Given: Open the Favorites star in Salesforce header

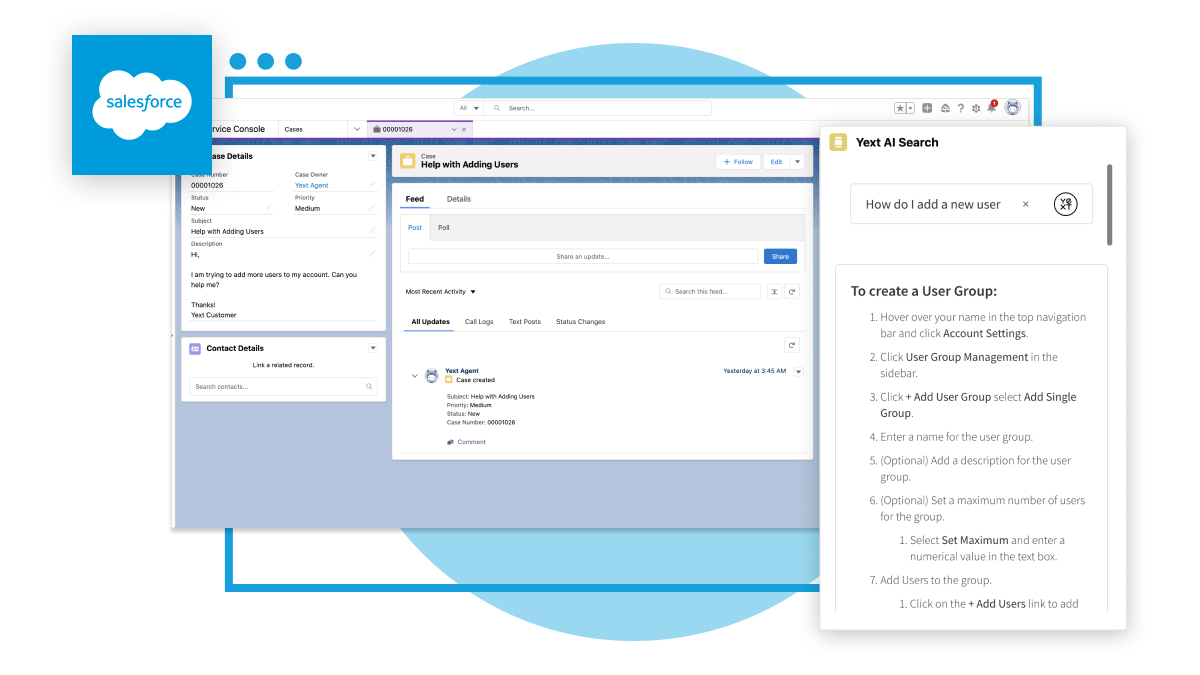Looking at the screenshot, I should click(x=900, y=108).
